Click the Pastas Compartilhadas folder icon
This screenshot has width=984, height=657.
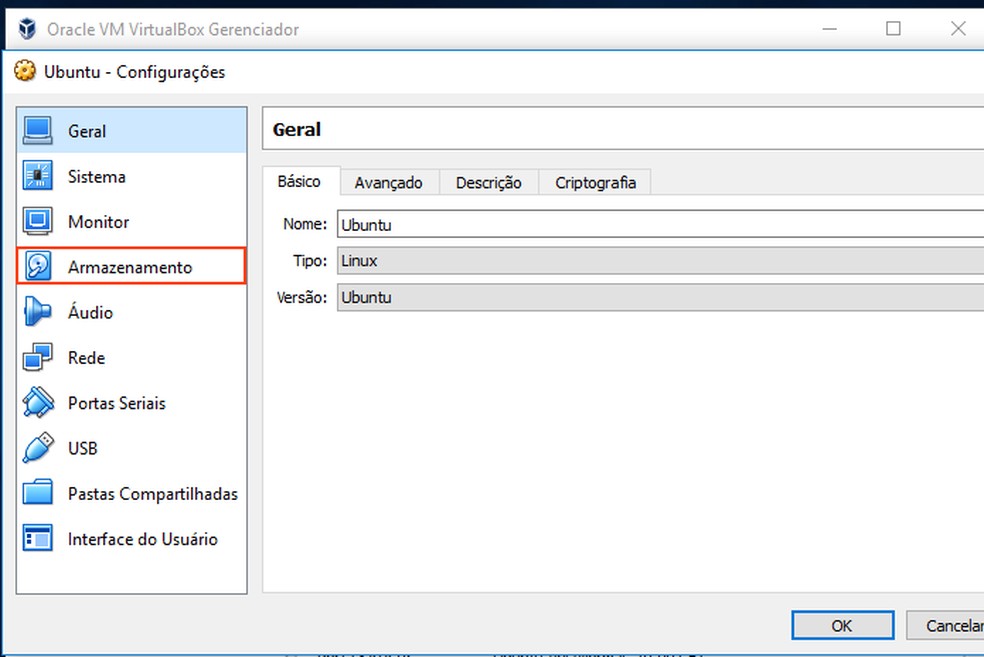pos(38,493)
